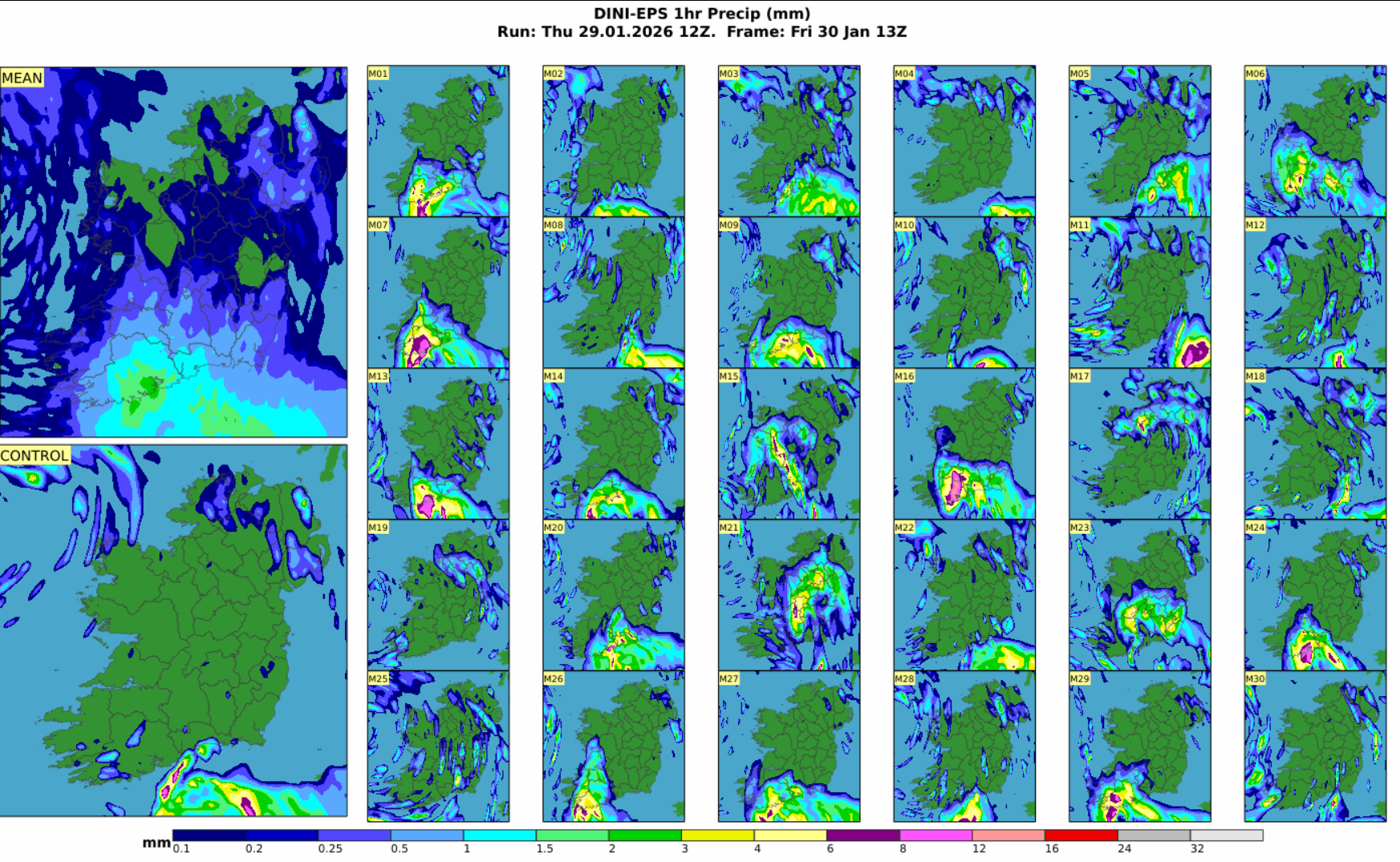This screenshot has height=862, width=1400.
Task: Click the DINI-EPS 1hr Precip title
Action: pos(701,14)
